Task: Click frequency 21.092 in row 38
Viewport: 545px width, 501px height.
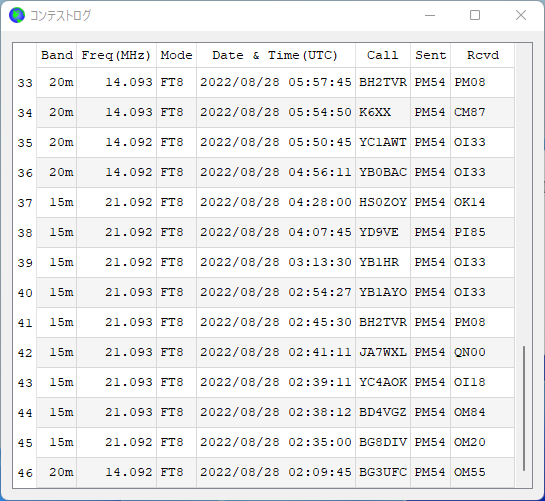Action: [129, 232]
